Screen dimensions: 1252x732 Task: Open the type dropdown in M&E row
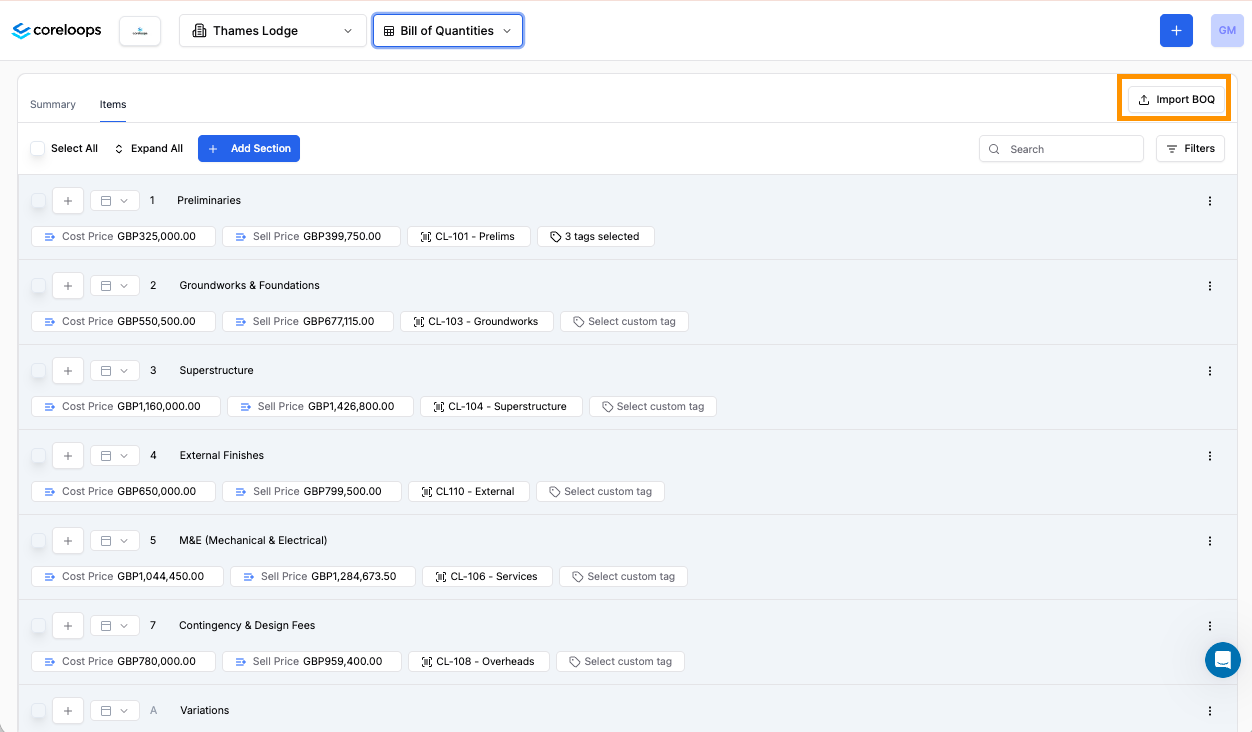[114, 541]
